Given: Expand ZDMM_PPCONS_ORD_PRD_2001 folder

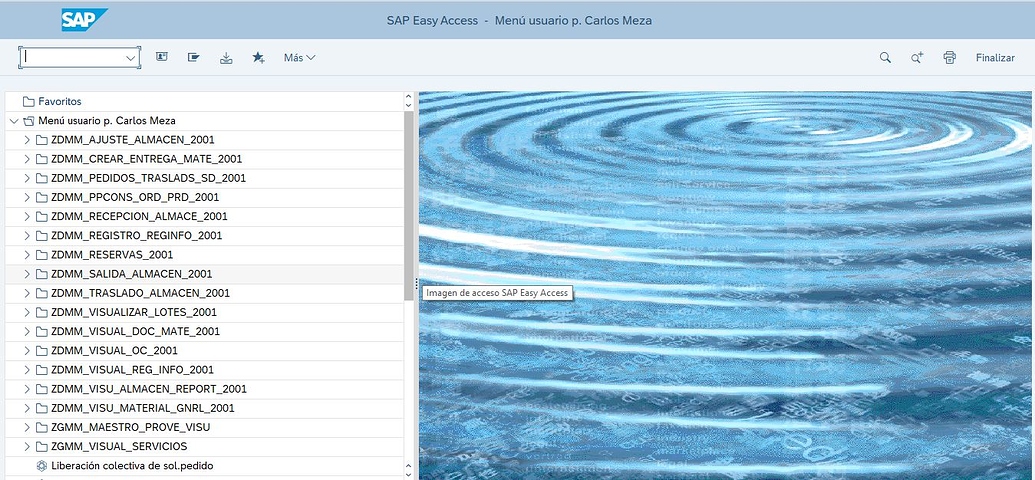Looking at the screenshot, I should tap(27, 197).
